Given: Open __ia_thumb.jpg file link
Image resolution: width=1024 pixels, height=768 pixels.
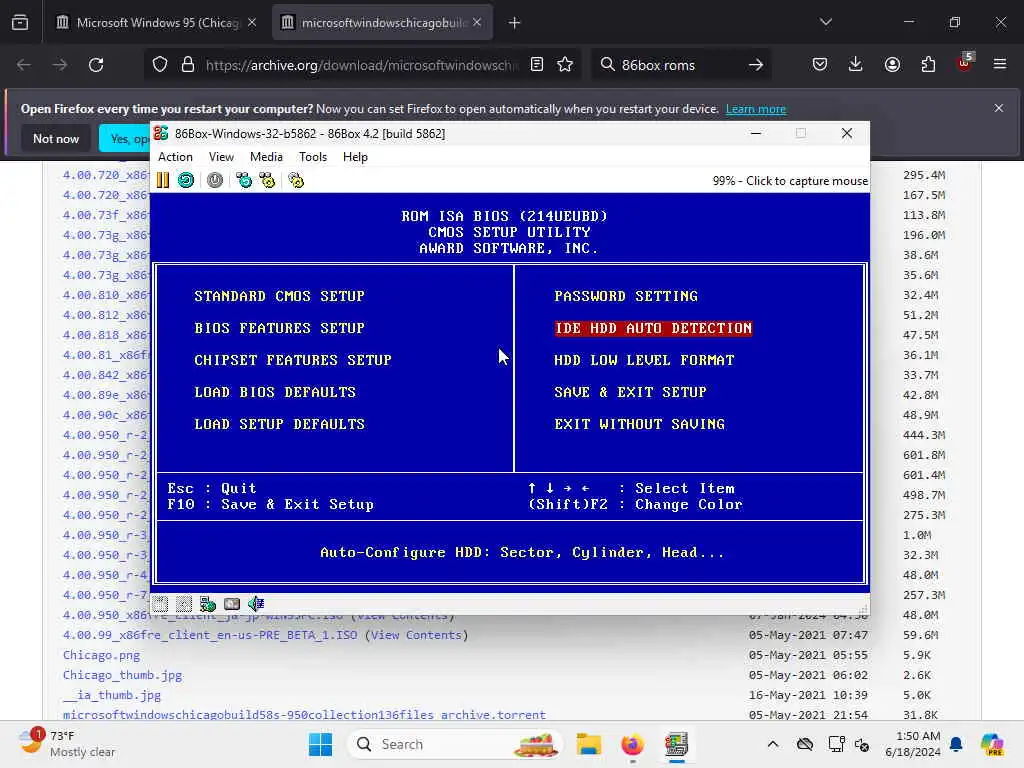Looking at the screenshot, I should [112, 695].
